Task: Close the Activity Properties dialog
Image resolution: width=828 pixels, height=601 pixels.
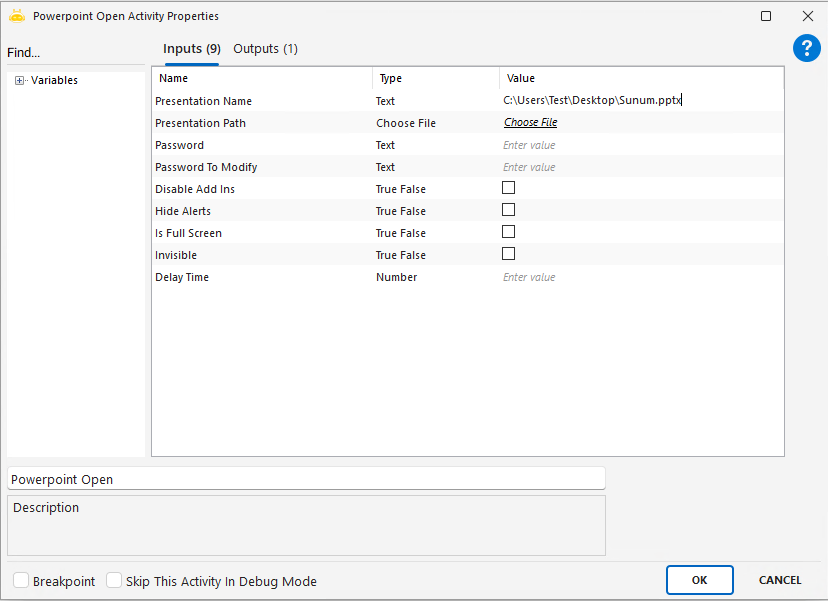Action: coord(807,16)
